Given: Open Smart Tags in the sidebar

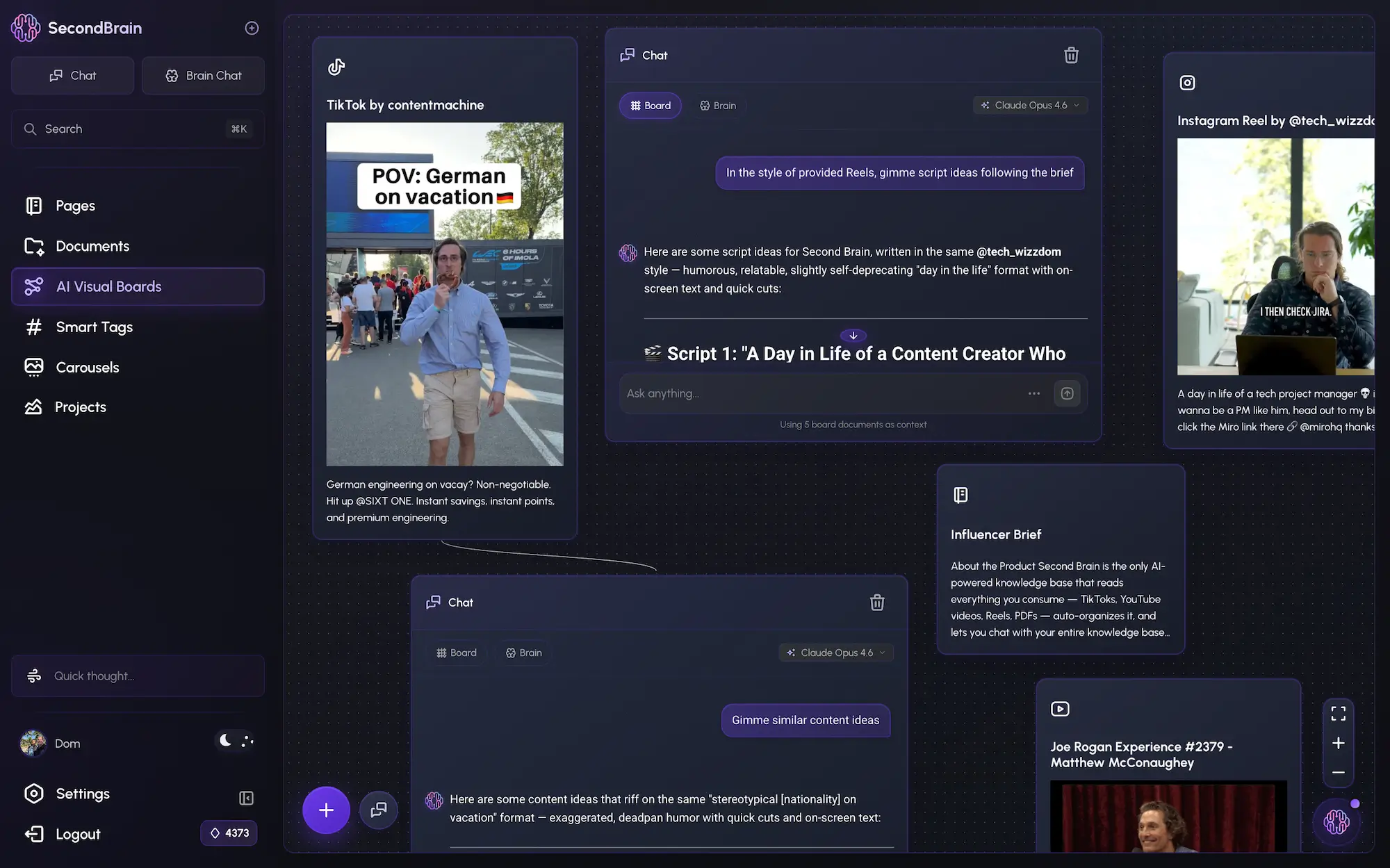Looking at the screenshot, I should click(138, 327).
